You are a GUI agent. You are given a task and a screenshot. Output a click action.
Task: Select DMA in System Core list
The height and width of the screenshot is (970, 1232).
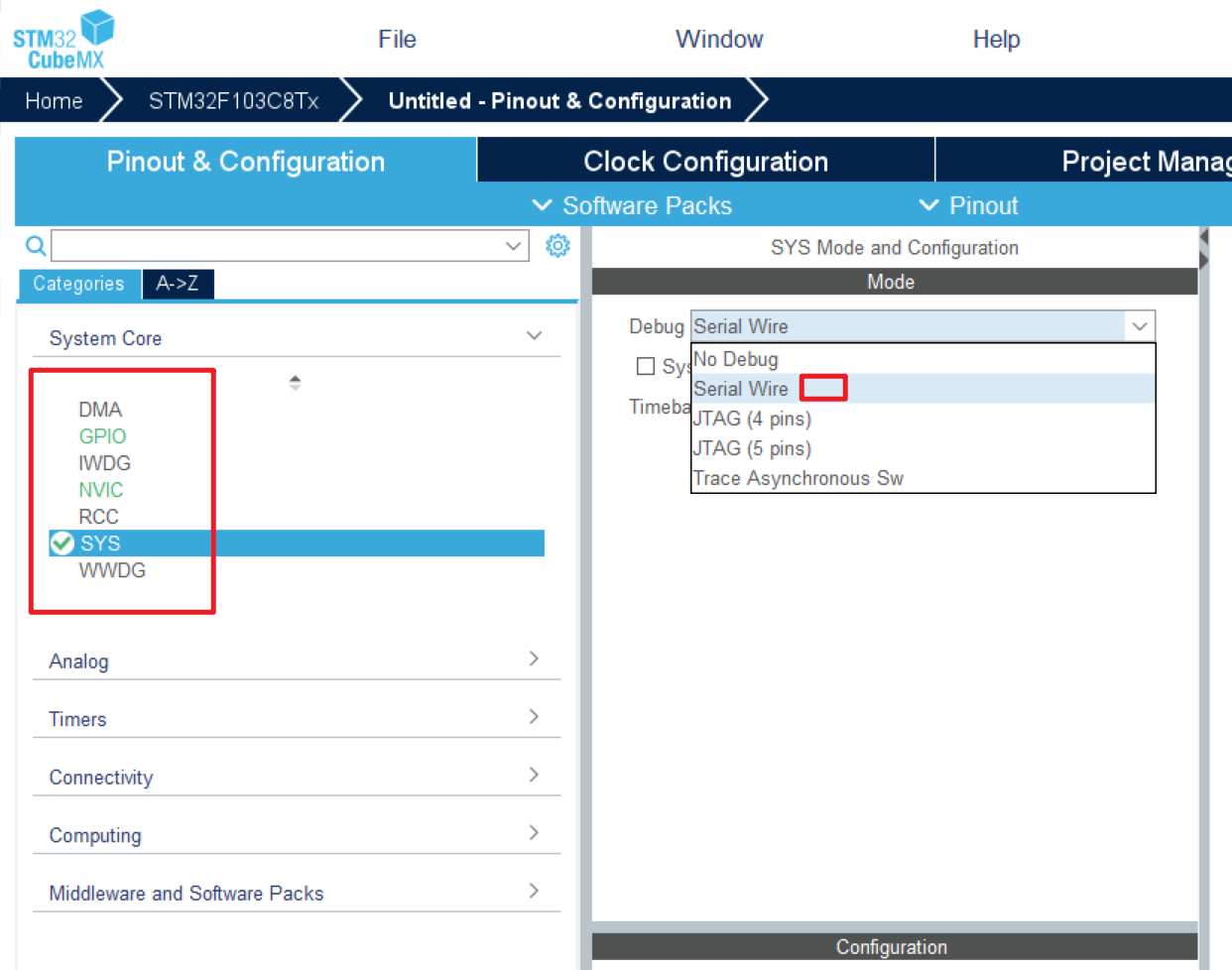coord(100,409)
